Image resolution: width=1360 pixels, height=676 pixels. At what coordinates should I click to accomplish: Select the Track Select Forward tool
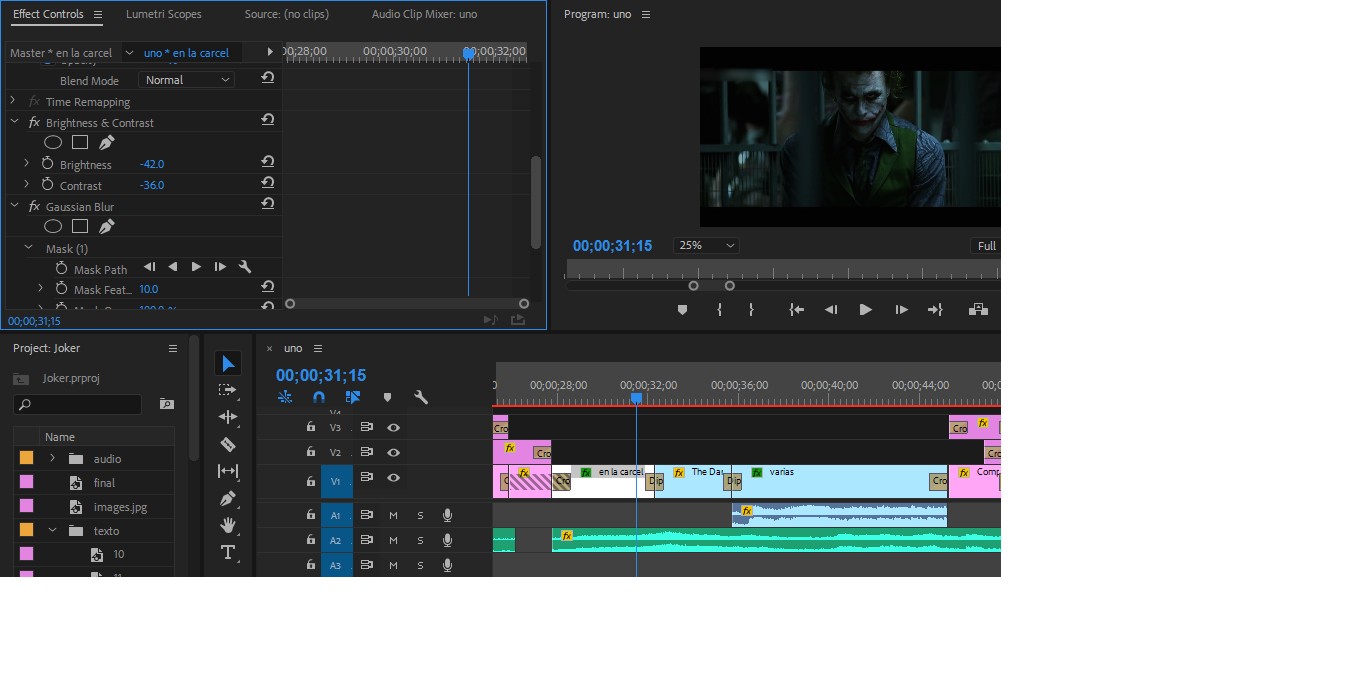coord(228,390)
